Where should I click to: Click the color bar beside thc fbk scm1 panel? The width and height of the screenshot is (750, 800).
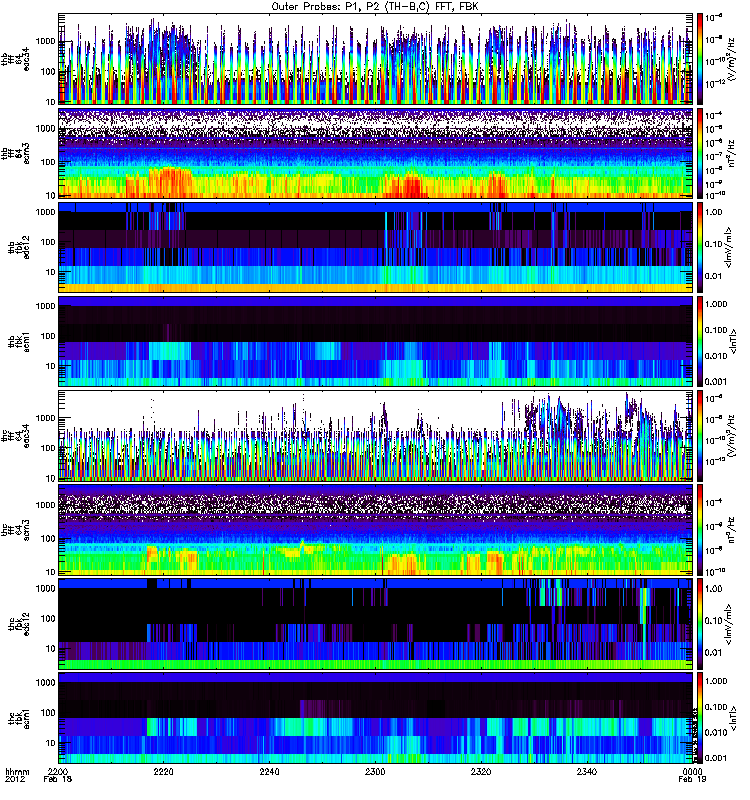700,718
